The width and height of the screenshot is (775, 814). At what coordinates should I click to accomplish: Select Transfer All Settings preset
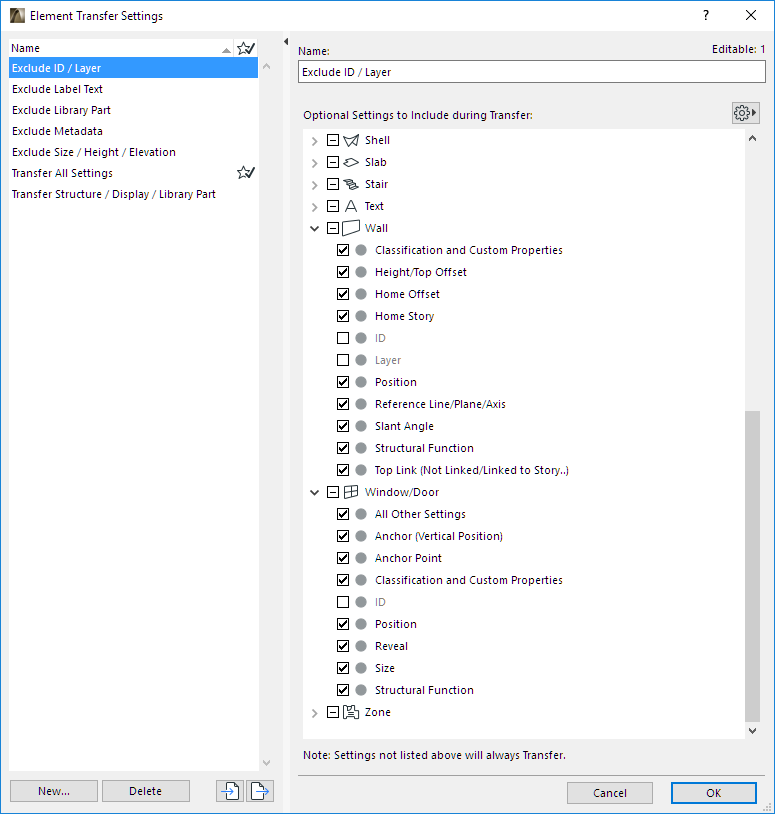(x=133, y=173)
